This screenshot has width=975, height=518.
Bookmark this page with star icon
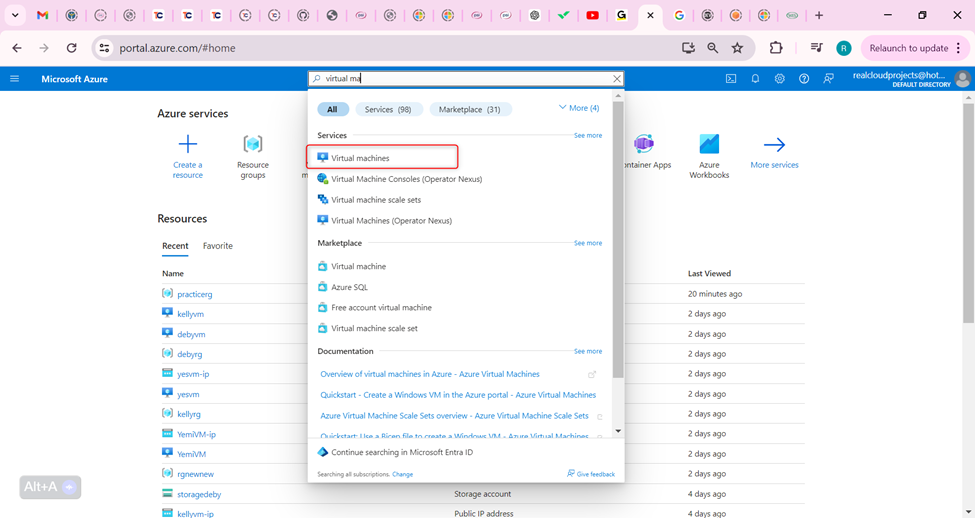pos(737,48)
